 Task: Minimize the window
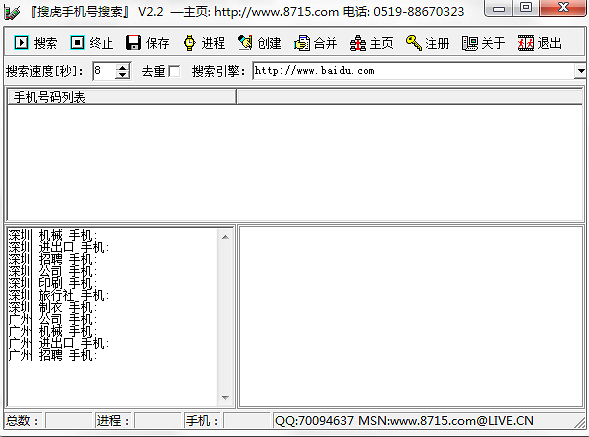point(499,8)
